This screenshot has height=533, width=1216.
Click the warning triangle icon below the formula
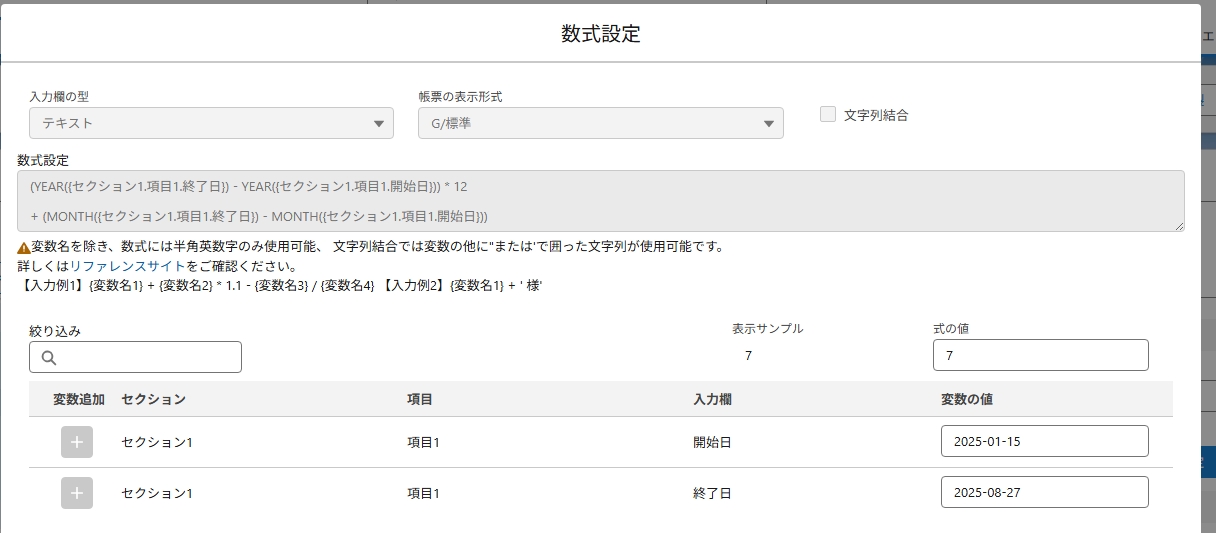pyautogui.click(x=24, y=248)
